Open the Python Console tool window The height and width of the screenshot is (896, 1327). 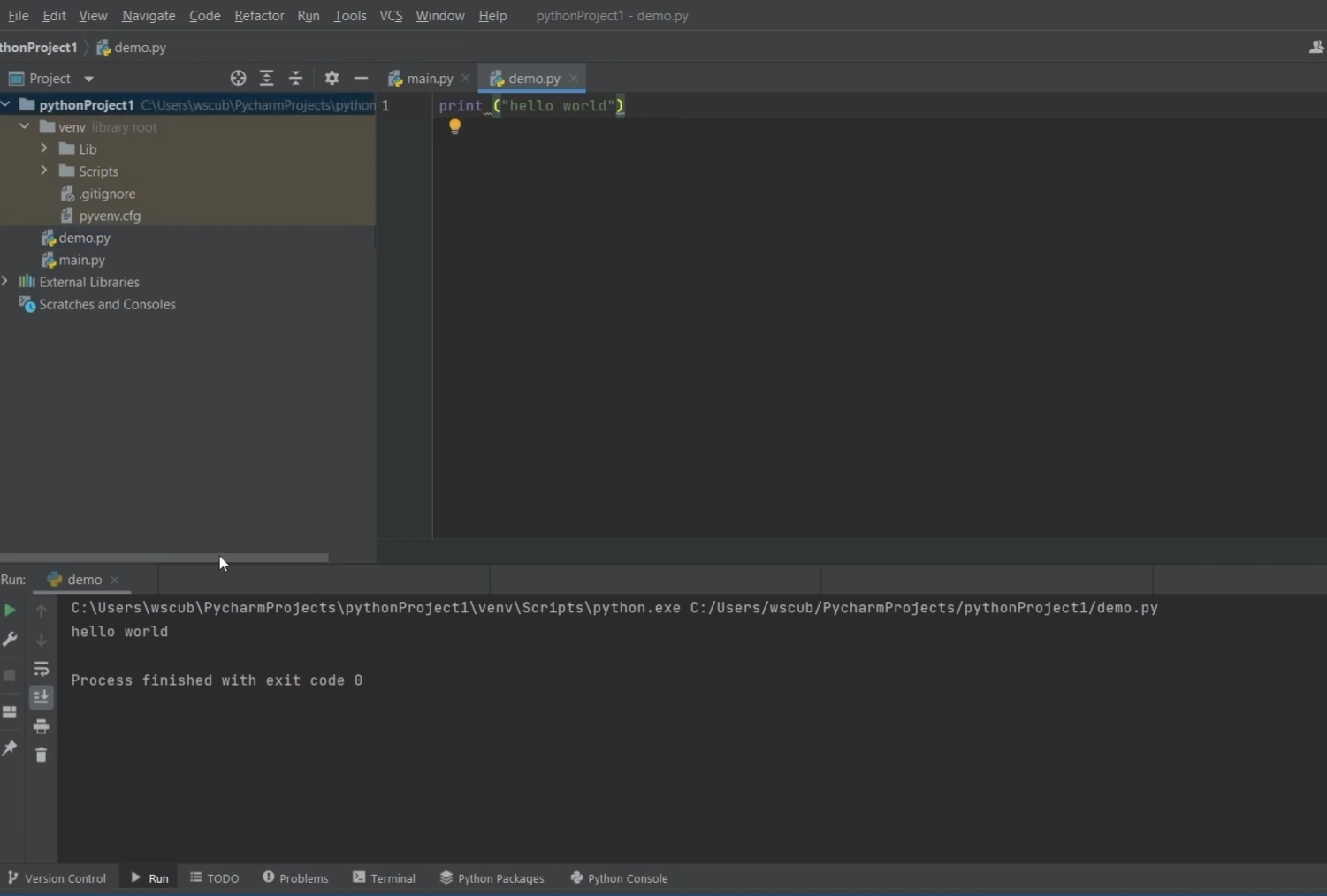click(620, 878)
